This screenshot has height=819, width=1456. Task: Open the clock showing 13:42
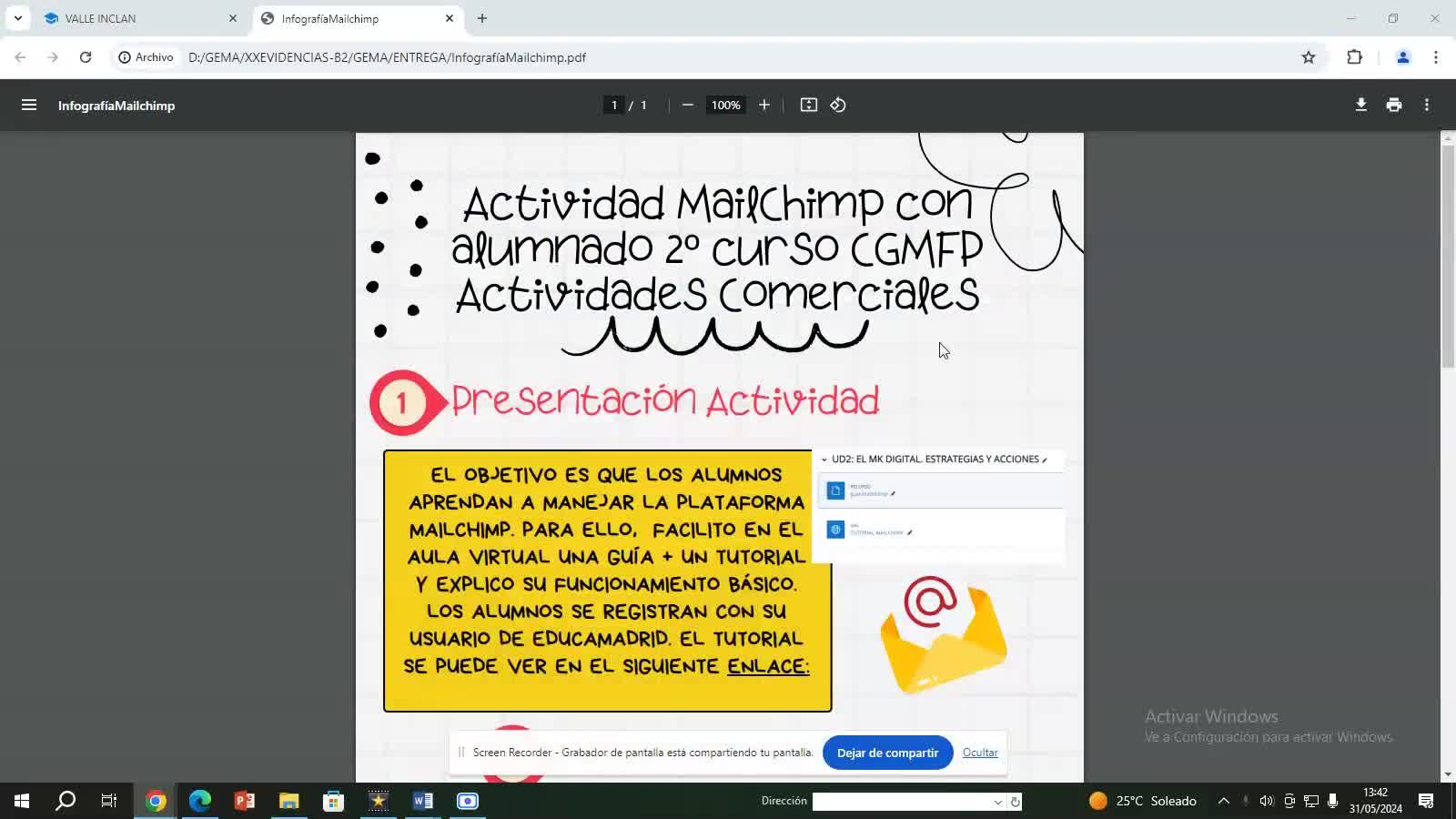[x=1376, y=801]
